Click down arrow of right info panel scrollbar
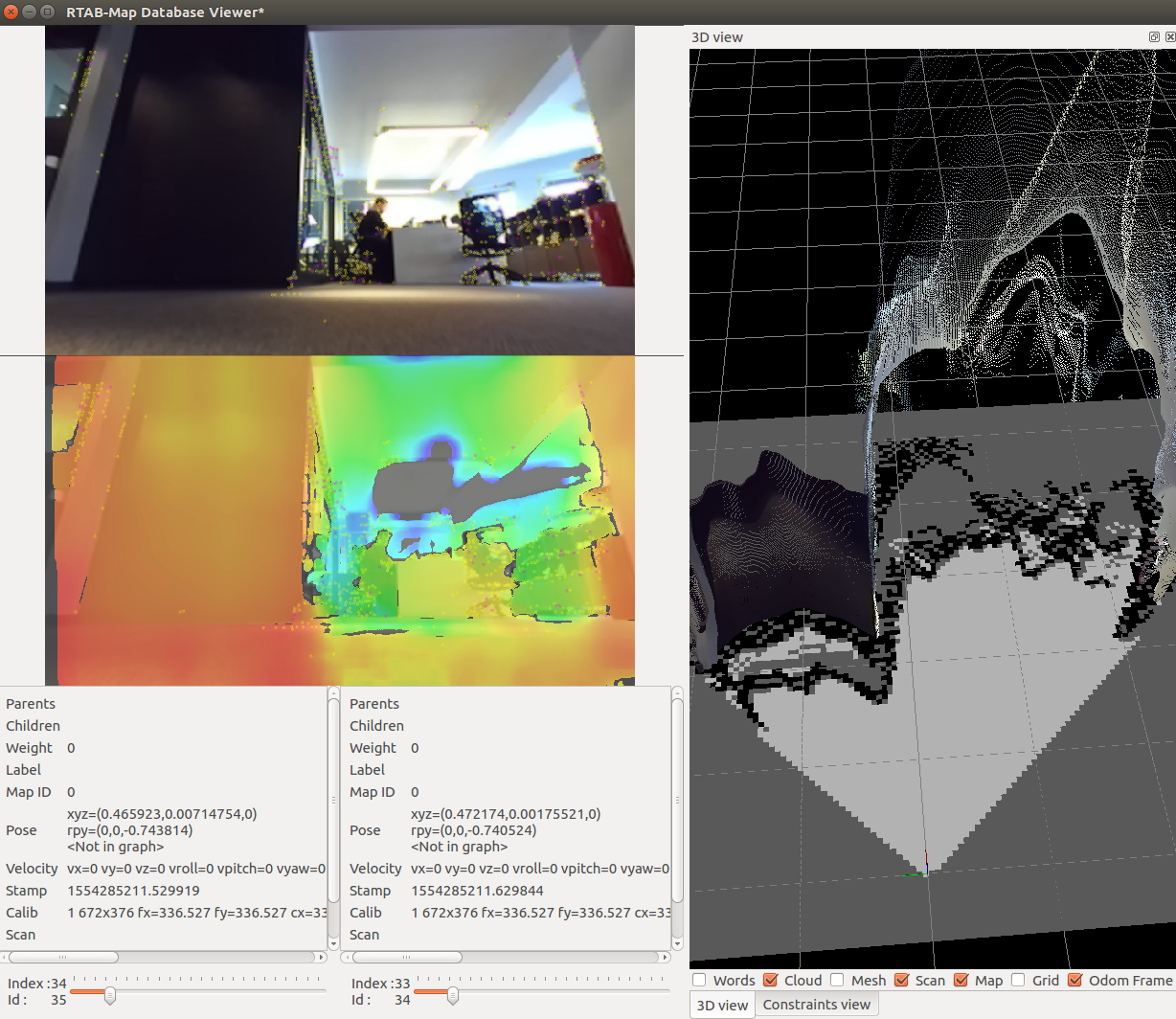 [677, 943]
